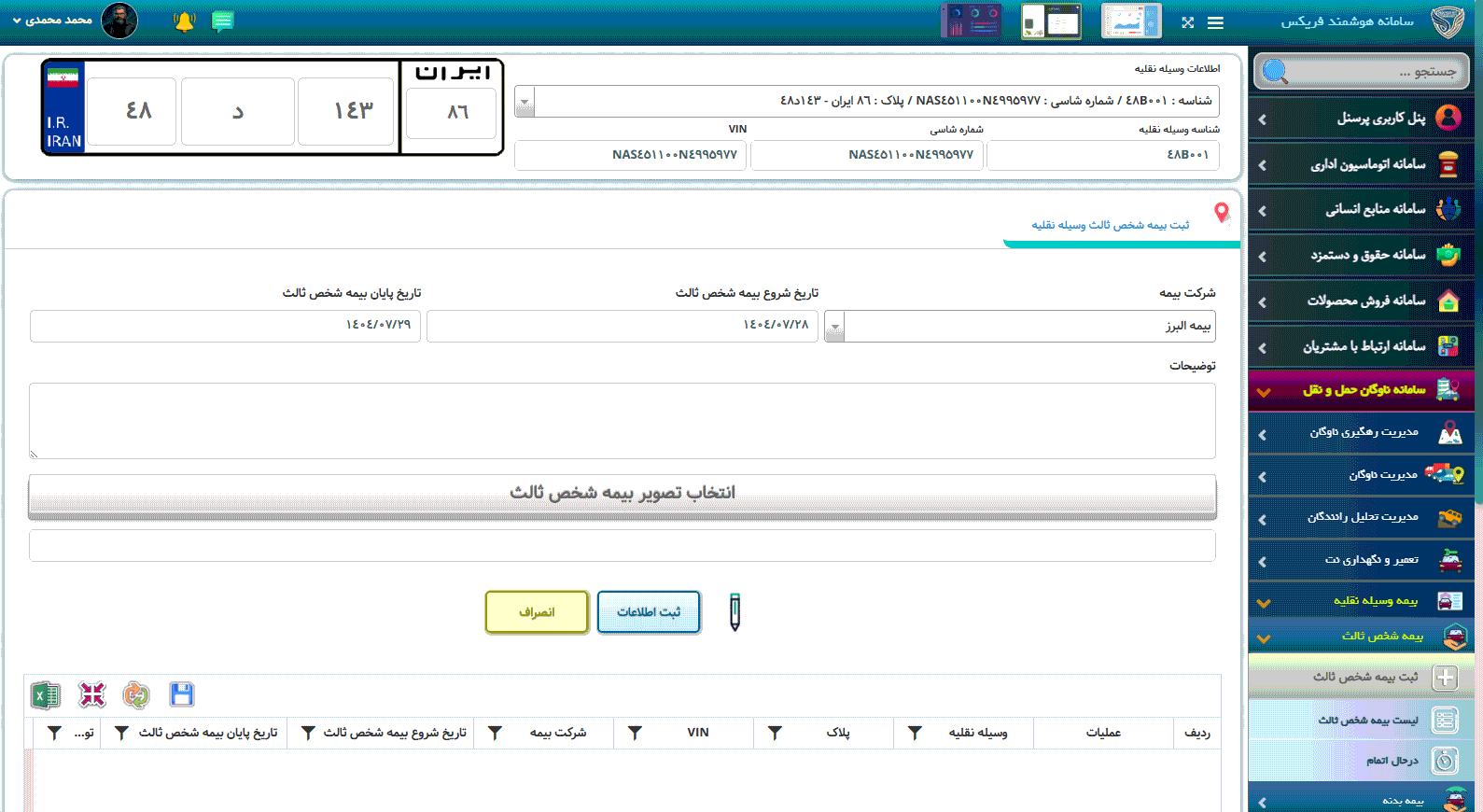Open the vehicle information dropdown arrow
Viewport: 1483px width, 812px height.
(525, 102)
